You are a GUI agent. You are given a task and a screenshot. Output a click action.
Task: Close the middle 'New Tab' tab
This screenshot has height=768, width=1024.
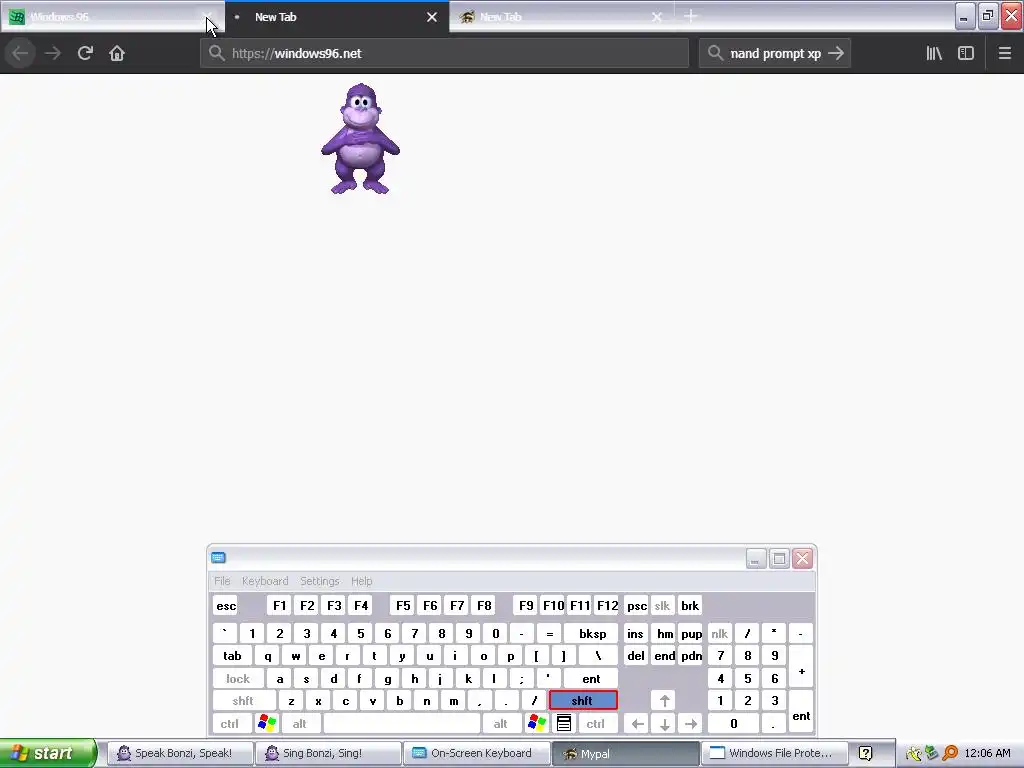[x=432, y=17]
